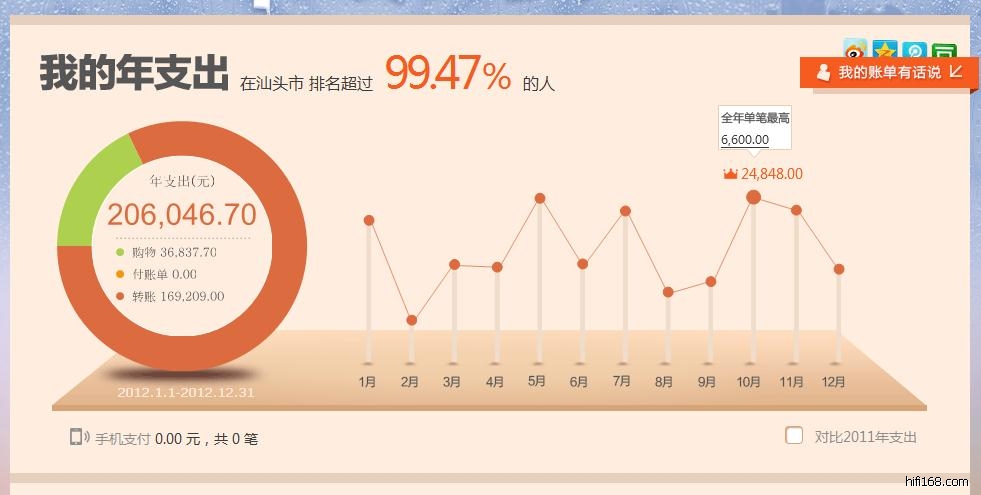Click the mobile payment phone icon

pyautogui.click(x=78, y=437)
